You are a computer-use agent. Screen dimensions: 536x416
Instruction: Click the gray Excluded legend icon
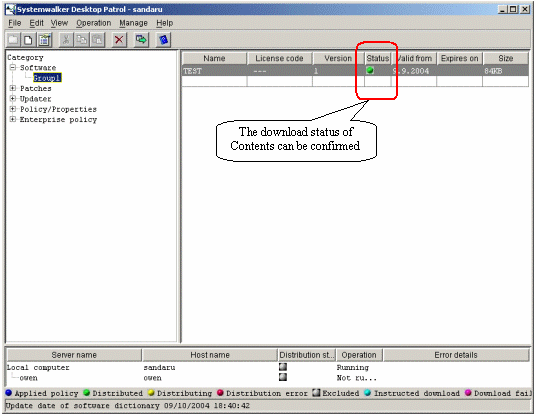(x=317, y=393)
